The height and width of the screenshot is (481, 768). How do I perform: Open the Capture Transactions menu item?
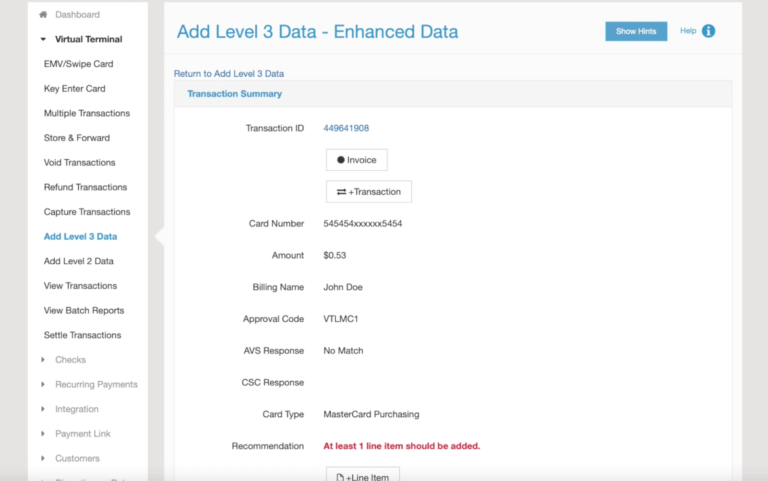(87, 212)
